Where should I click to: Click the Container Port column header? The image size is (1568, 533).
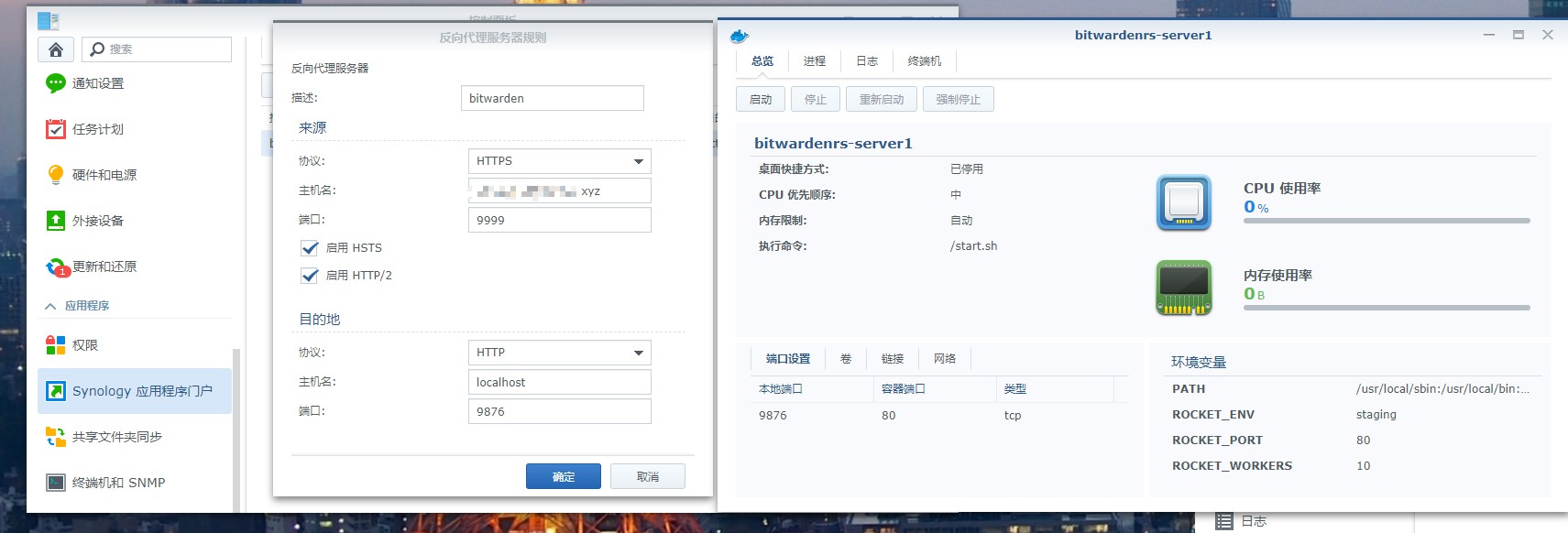point(935,389)
